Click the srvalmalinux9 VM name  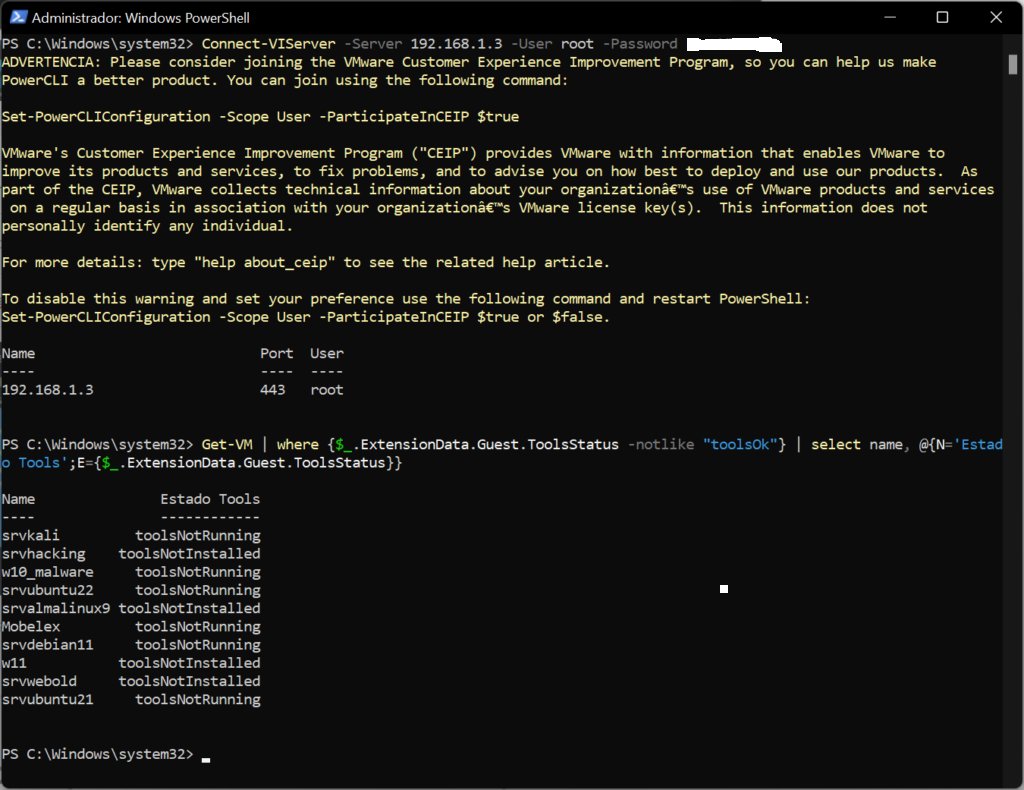(56, 608)
